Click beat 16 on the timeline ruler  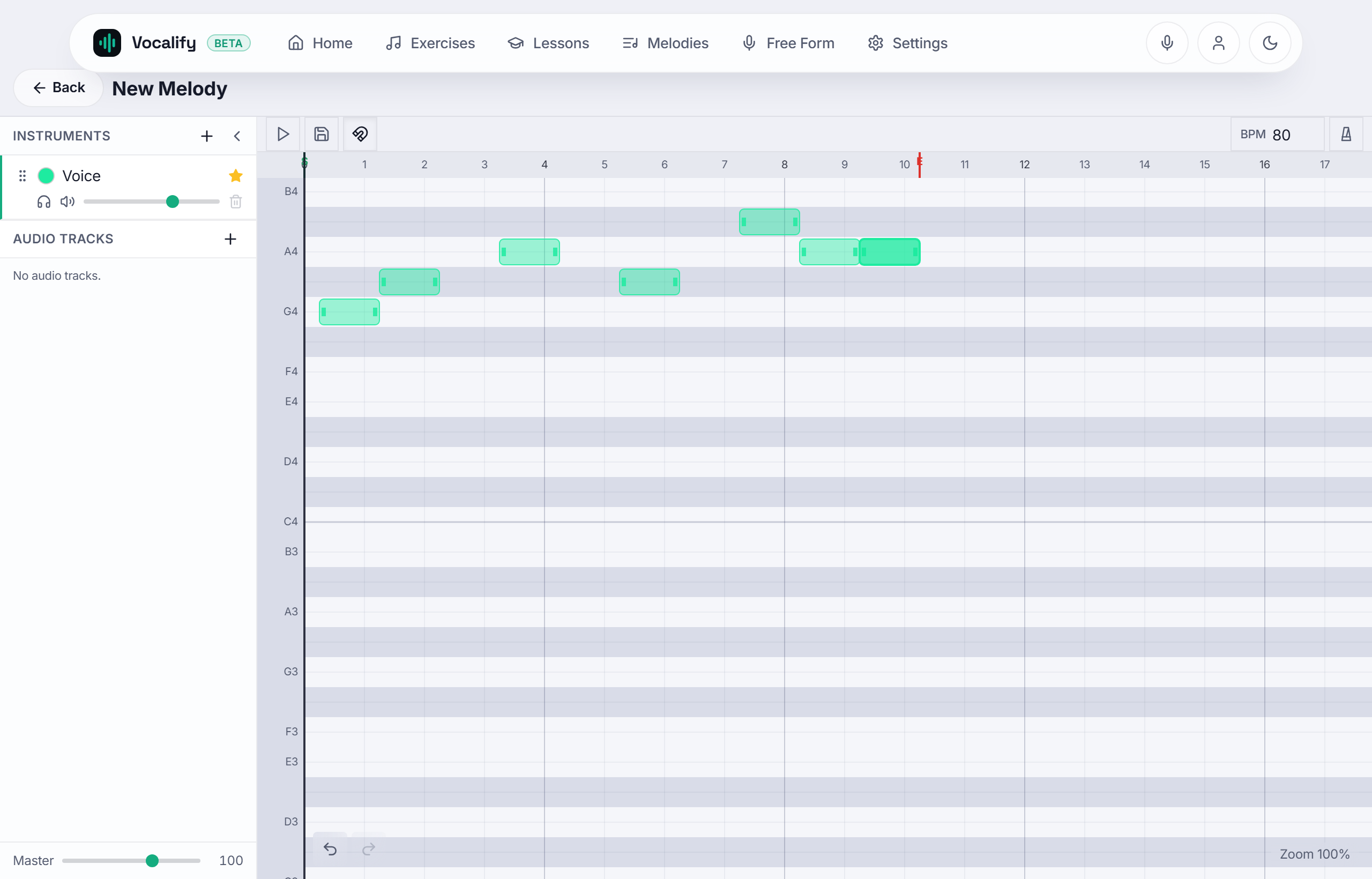pyautogui.click(x=1265, y=165)
